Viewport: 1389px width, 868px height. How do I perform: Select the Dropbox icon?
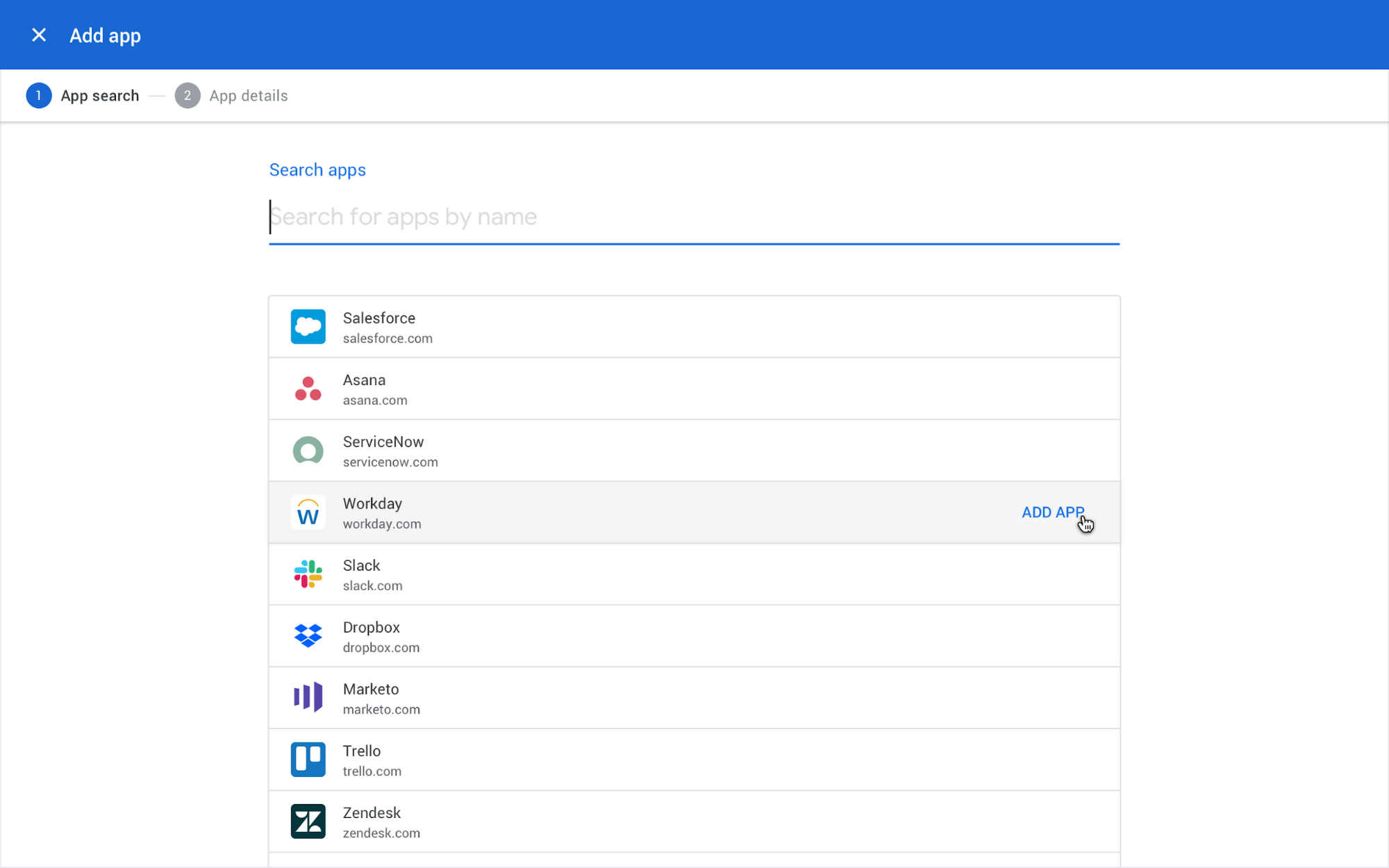(308, 636)
